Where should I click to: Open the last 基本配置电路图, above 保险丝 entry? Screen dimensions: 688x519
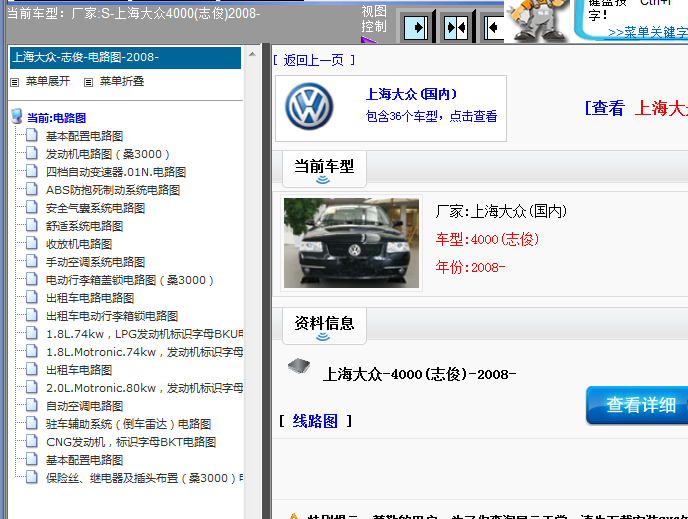(x=85, y=460)
